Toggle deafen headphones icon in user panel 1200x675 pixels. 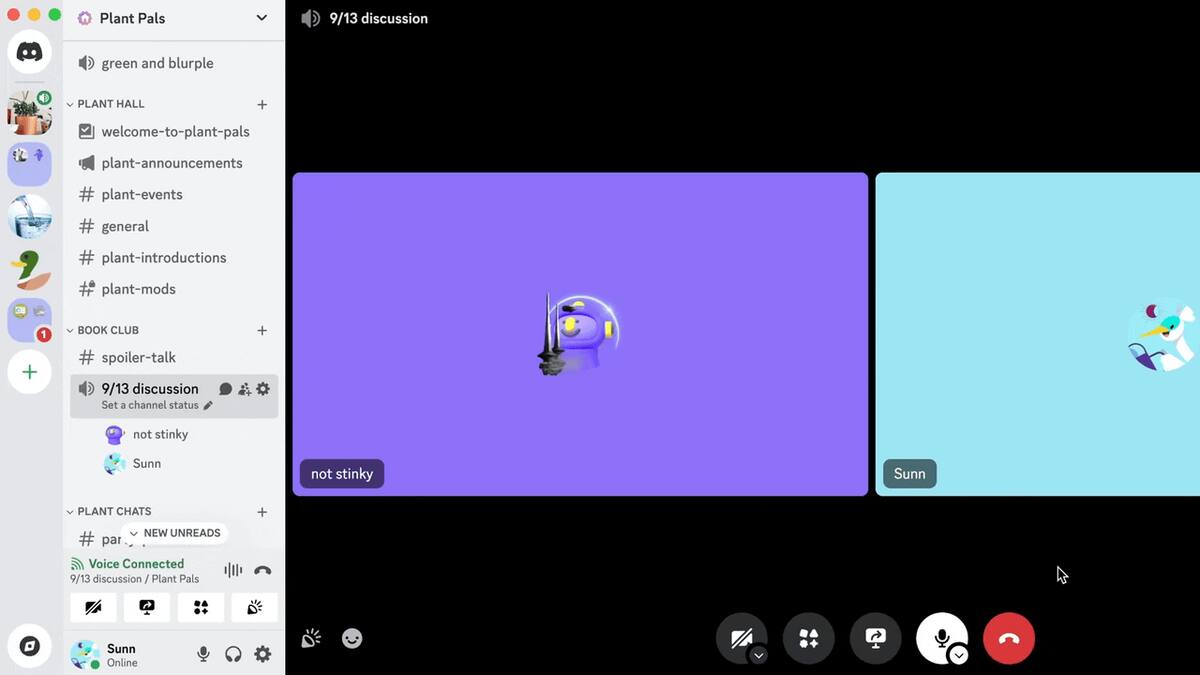coord(233,654)
